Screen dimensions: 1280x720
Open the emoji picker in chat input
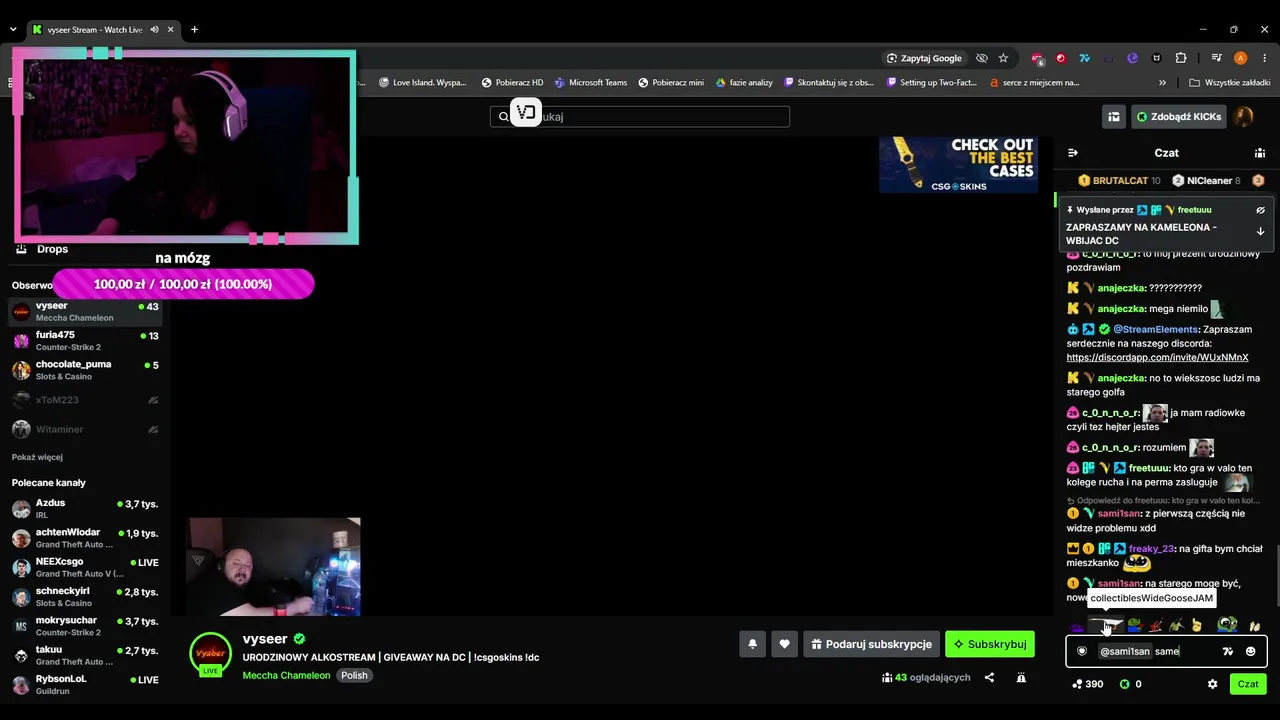[1250, 651]
